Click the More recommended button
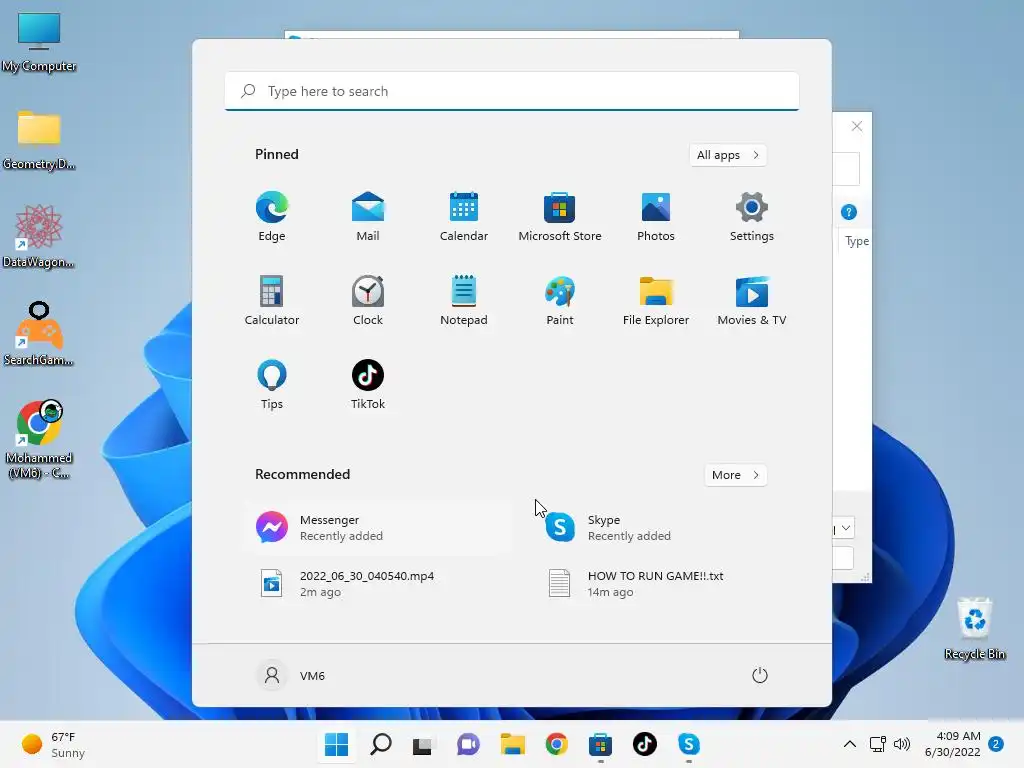The width and height of the screenshot is (1024, 768). click(735, 475)
